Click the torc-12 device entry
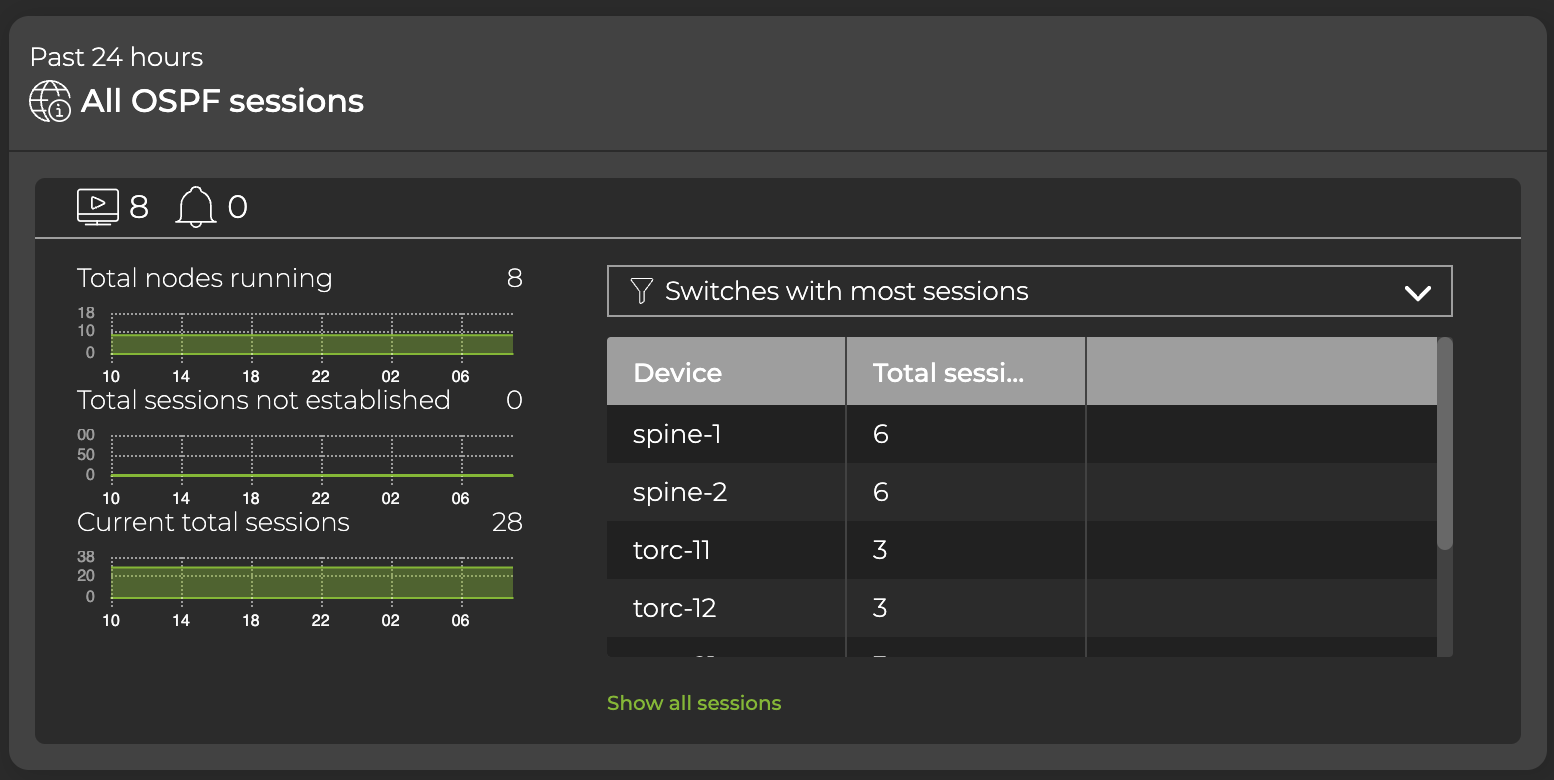The height and width of the screenshot is (780, 1554). tap(674, 608)
